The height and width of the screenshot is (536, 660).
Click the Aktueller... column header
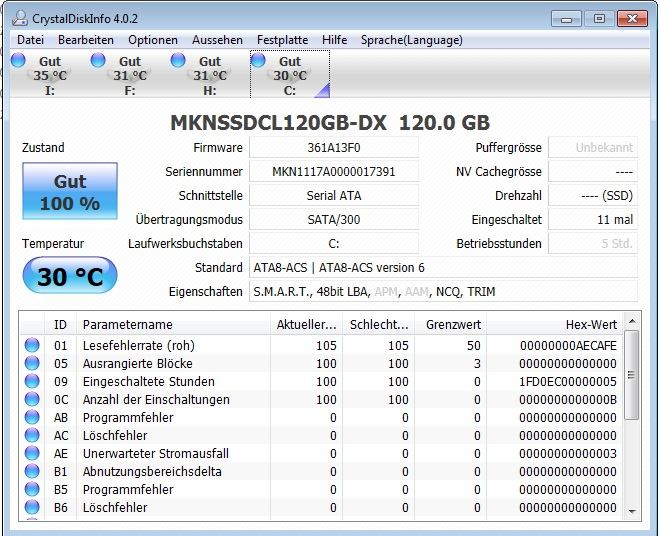tap(306, 325)
